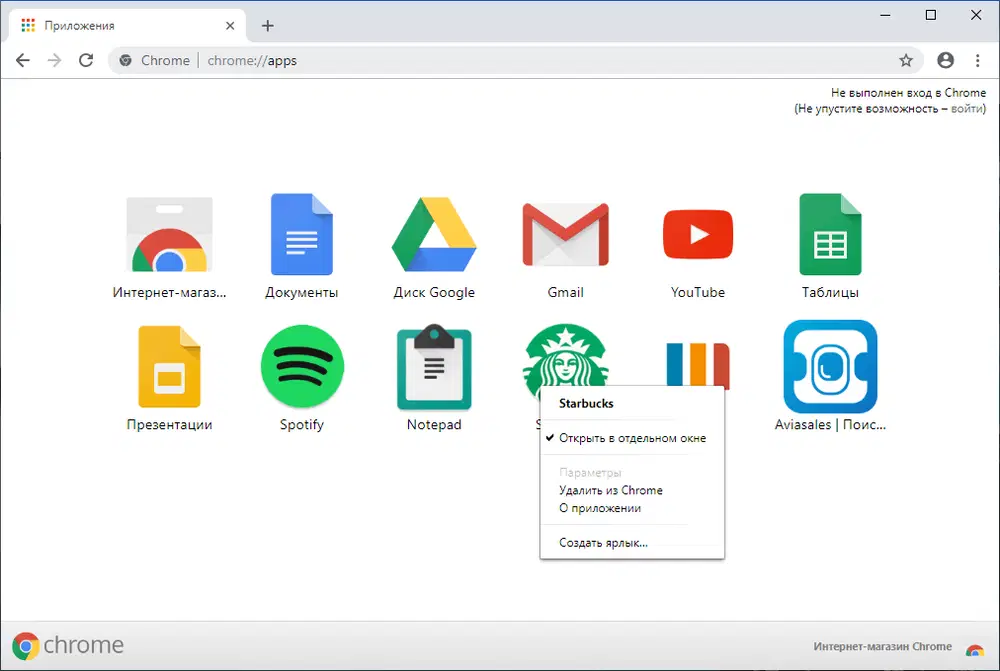The width and height of the screenshot is (1000, 671).
Task: Click the Starbucks app icon
Action: 566,356
